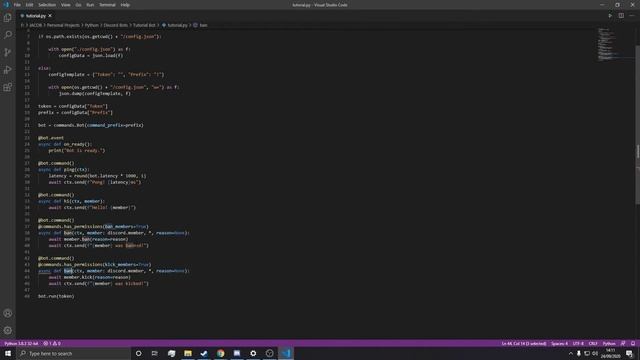The height and width of the screenshot is (360, 640).
Task: Expand Personal Projects breadcrumb
Action: 63,25
